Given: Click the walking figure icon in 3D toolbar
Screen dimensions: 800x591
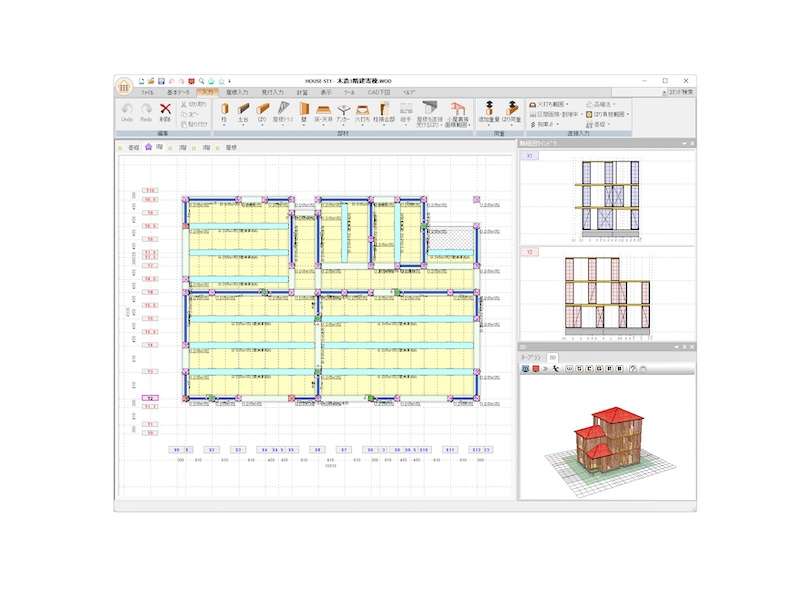Looking at the screenshot, I should point(554,369).
